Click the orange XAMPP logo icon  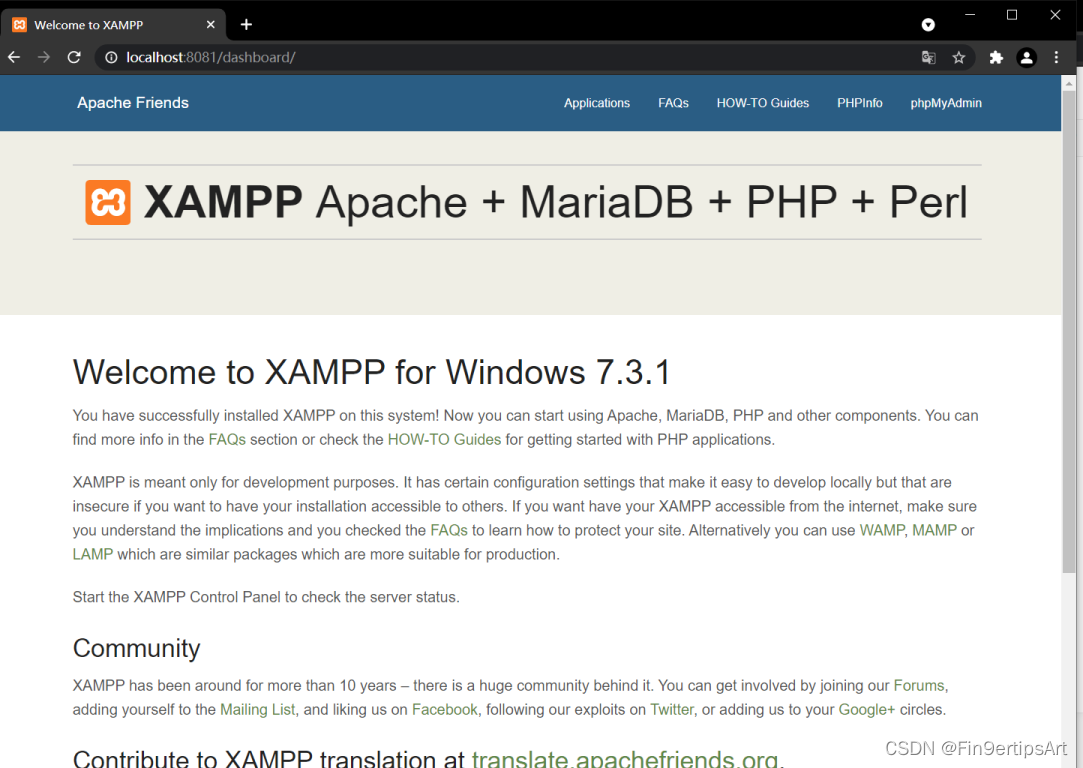coord(108,202)
